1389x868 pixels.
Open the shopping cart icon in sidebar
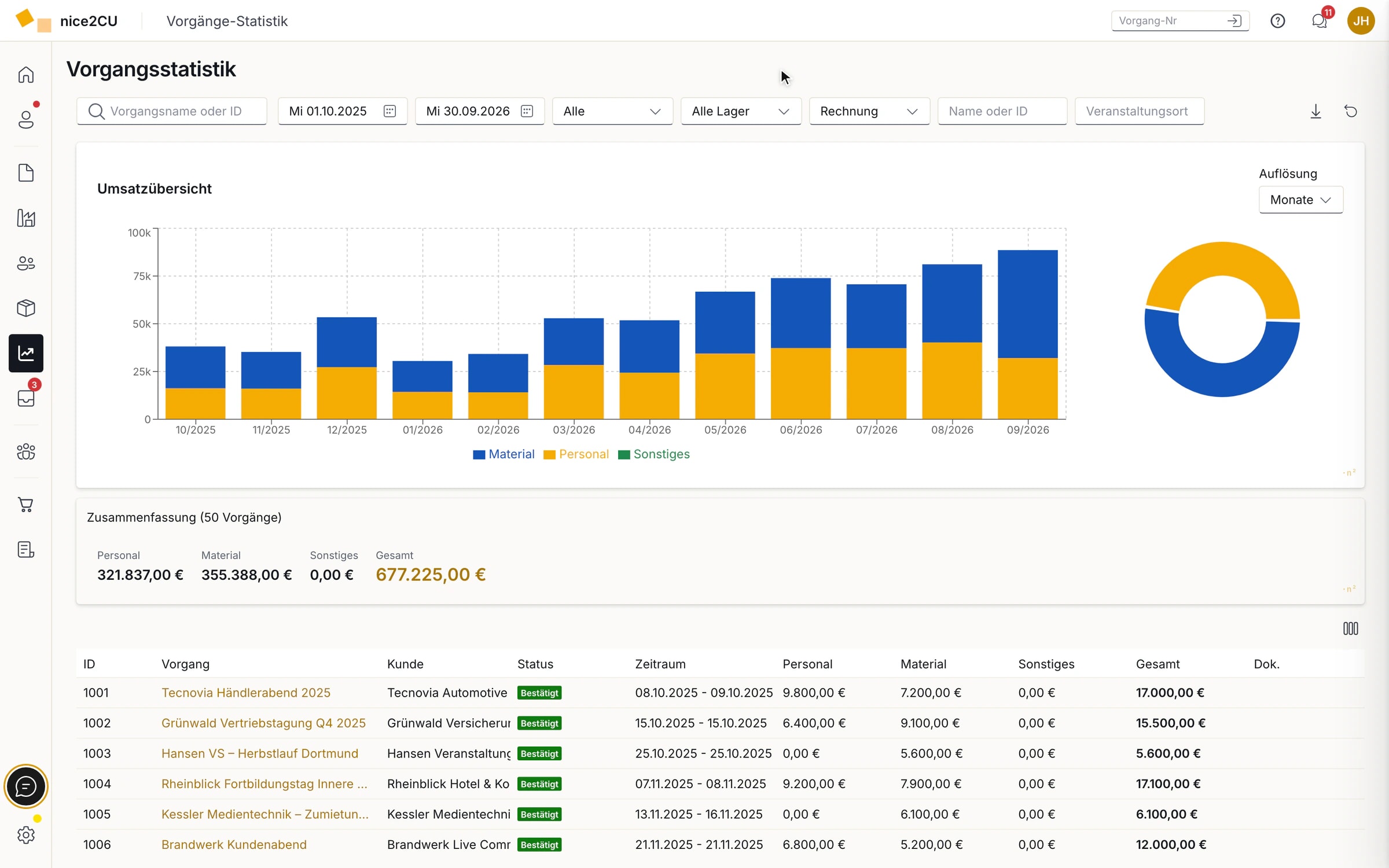pos(26,505)
